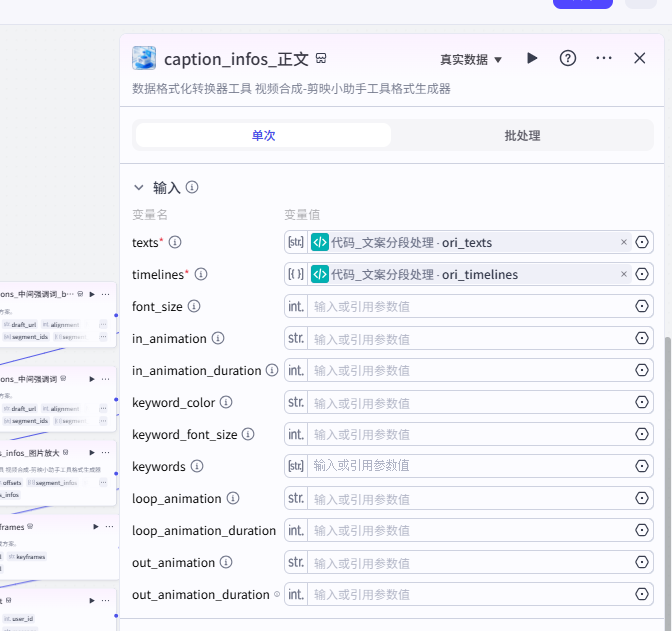Close the caption_infos configuration panel
The height and width of the screenshot is (631, 672).
tap(640, 59)
